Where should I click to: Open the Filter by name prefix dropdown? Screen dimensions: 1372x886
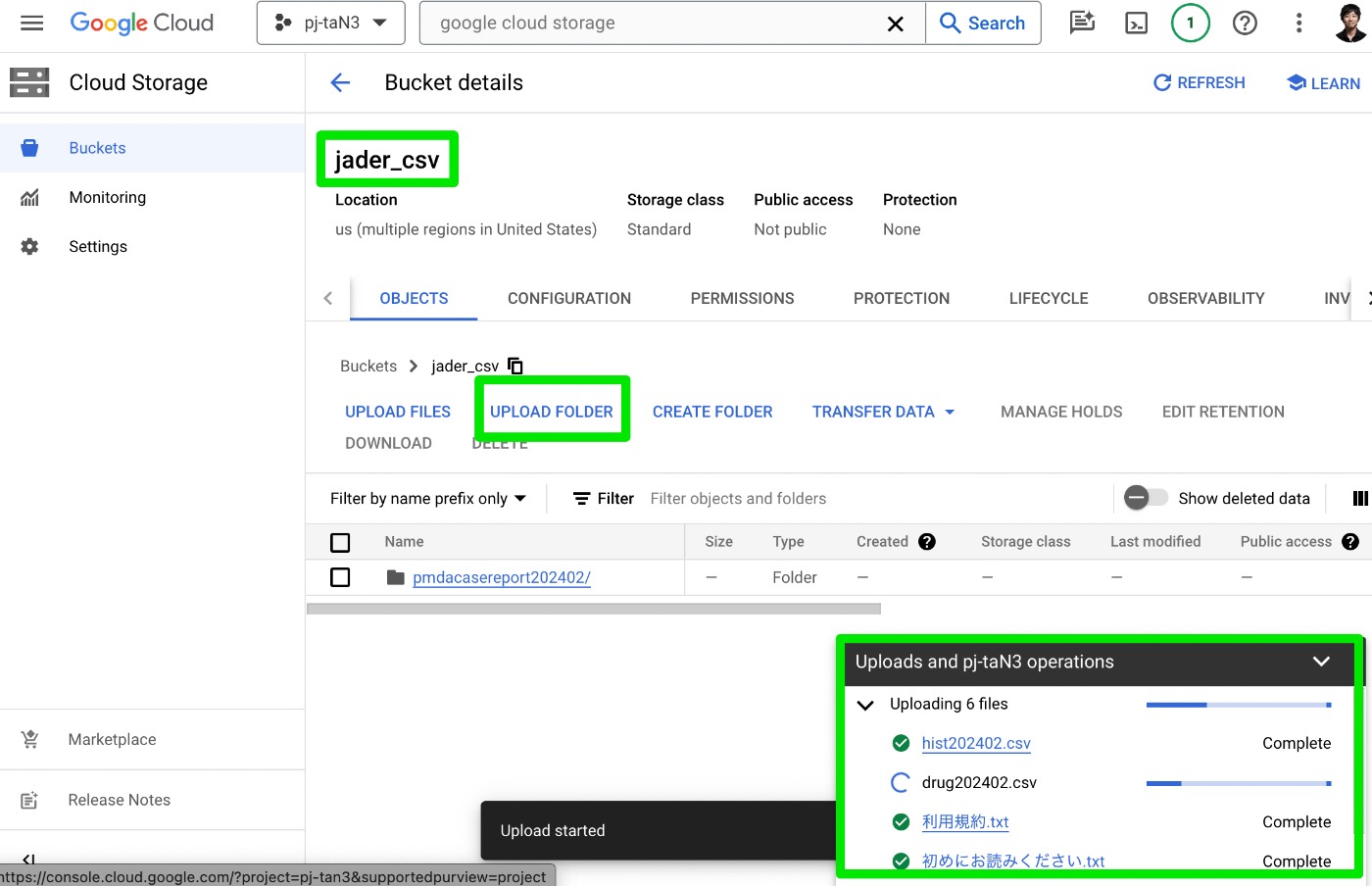(x=428, y=499)
